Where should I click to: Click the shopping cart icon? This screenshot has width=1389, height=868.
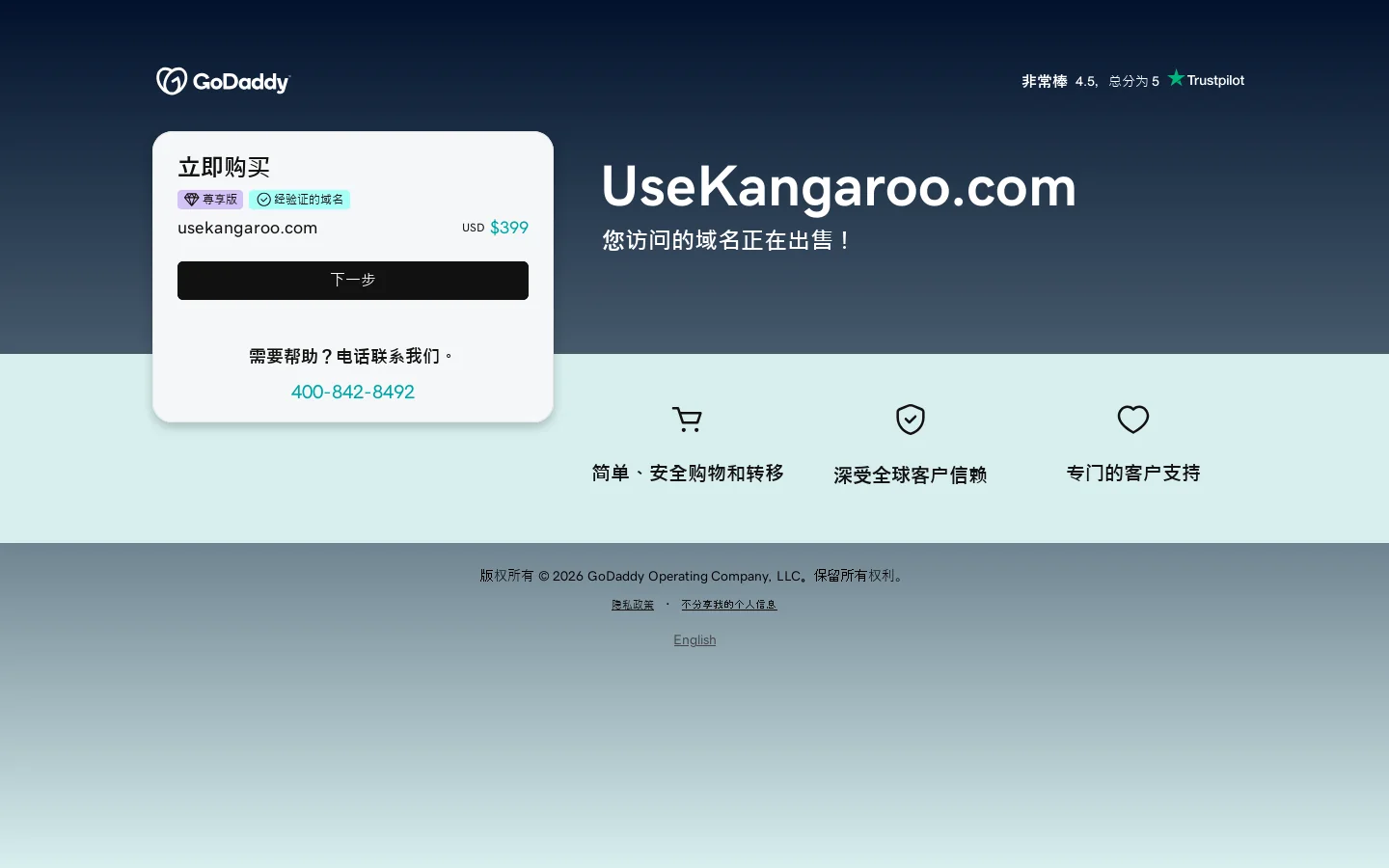point(687,420)
